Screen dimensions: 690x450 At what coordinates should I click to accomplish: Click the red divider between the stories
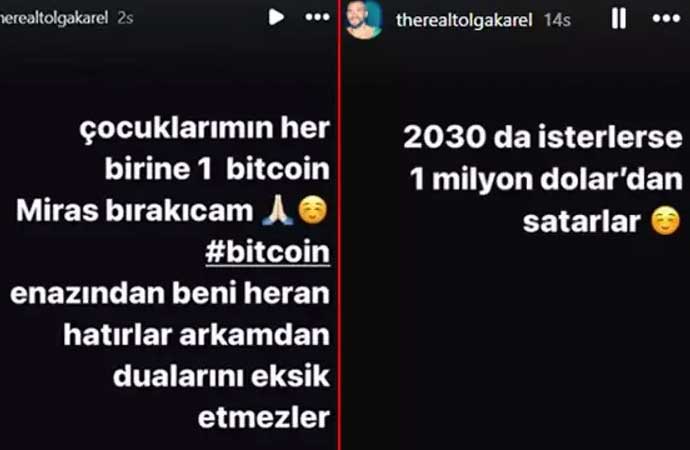click(339, 225)
